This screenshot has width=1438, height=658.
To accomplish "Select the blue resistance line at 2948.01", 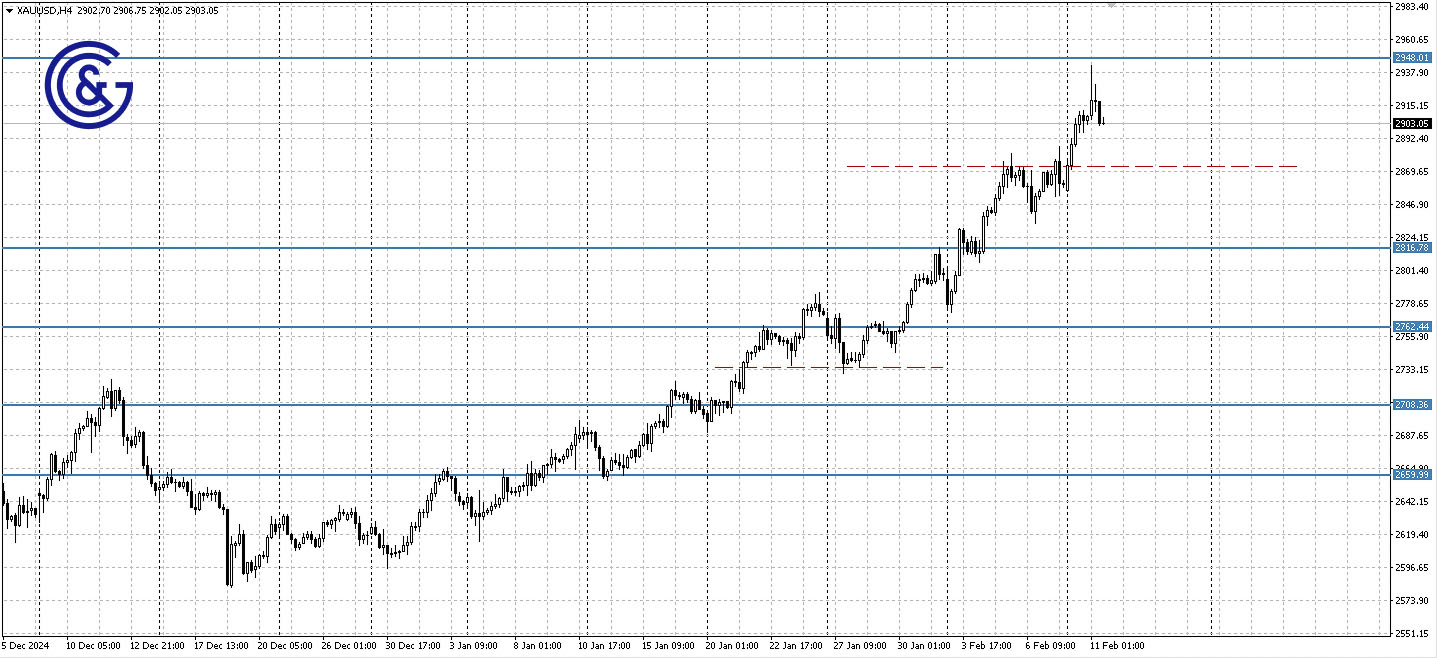I will (x=700, y=58).
